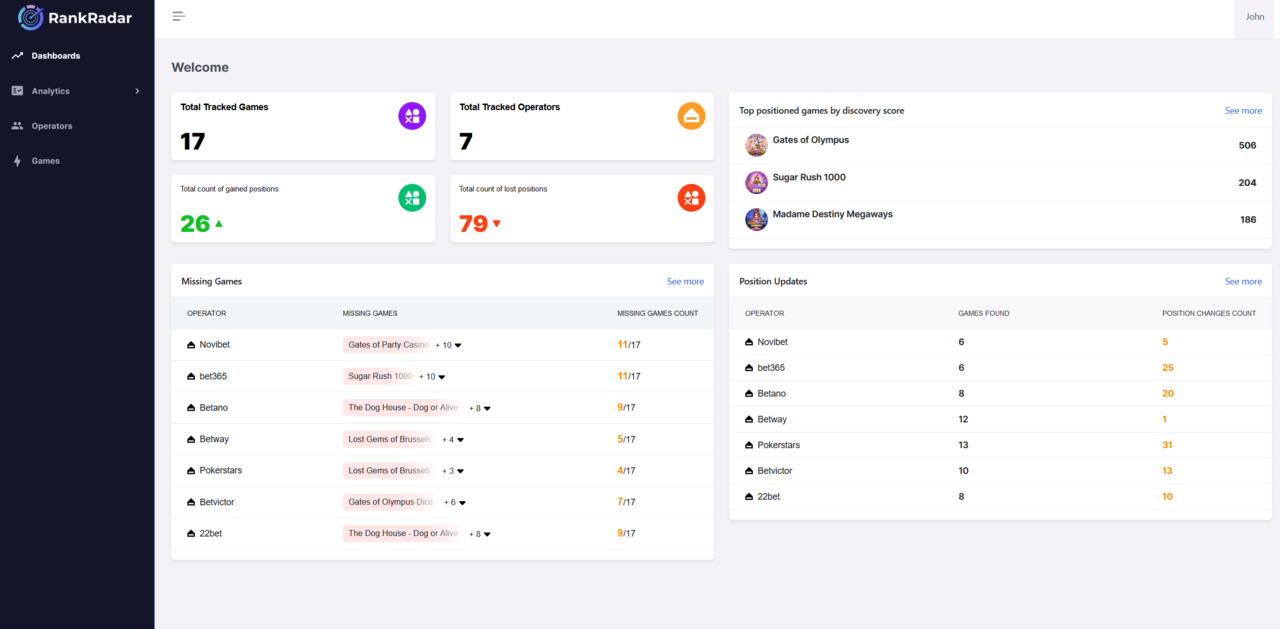The height and width of the screenshot is (629, 1280).
Task: Click the orange Total Tracked Operators icon
Action: coord(691,116)
